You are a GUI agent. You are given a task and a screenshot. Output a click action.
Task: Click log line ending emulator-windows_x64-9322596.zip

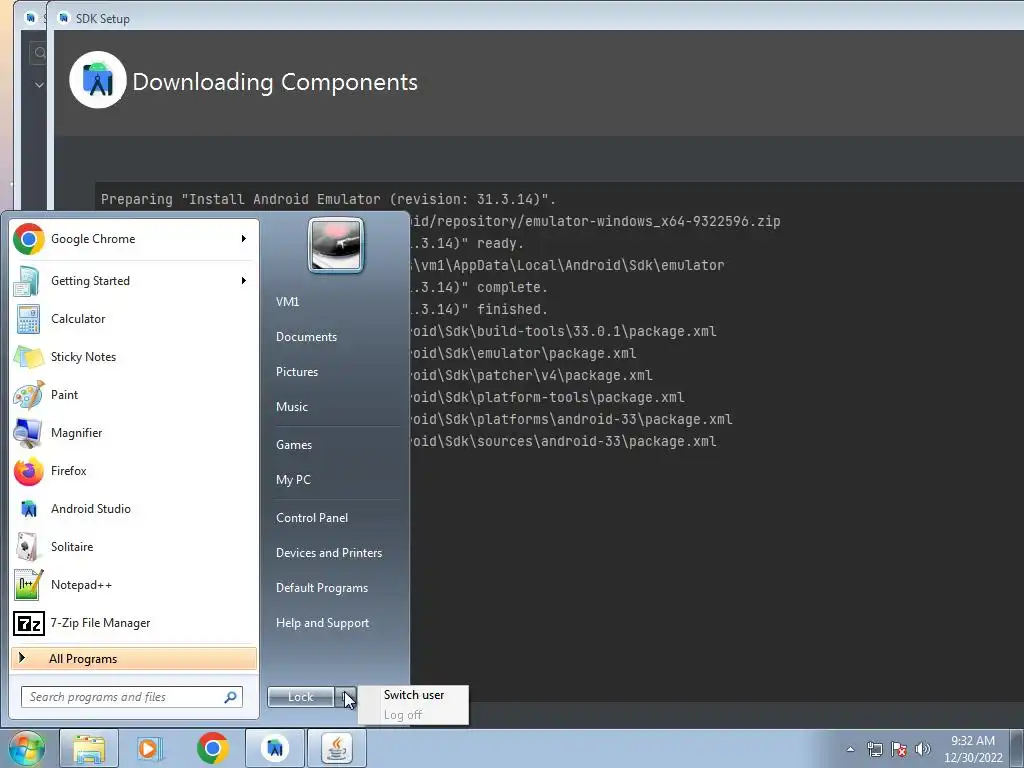[x=596, y=221]
